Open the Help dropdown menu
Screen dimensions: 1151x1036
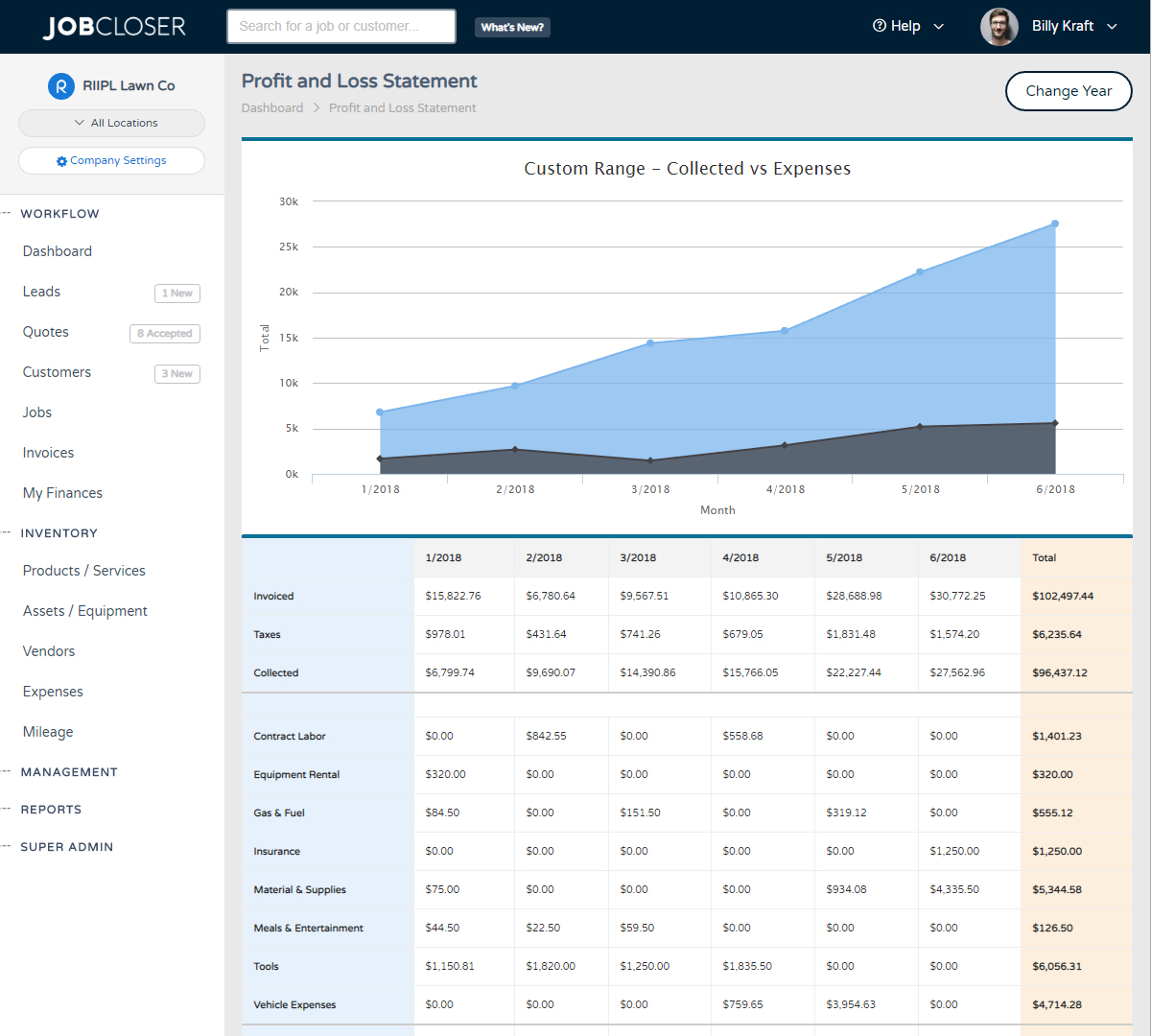(907, 27)
